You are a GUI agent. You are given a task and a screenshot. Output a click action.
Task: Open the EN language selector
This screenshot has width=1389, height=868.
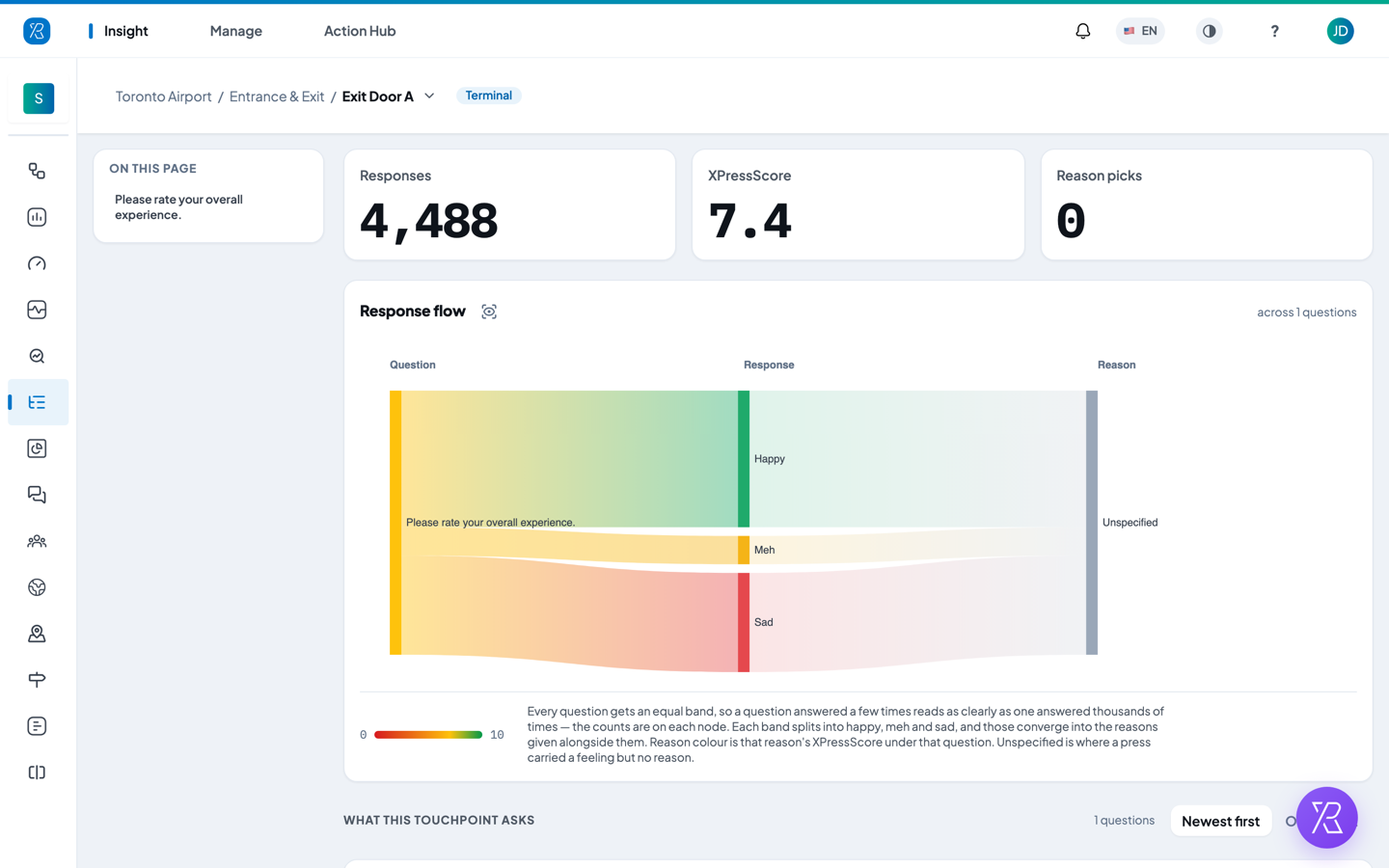point(1140,31)
